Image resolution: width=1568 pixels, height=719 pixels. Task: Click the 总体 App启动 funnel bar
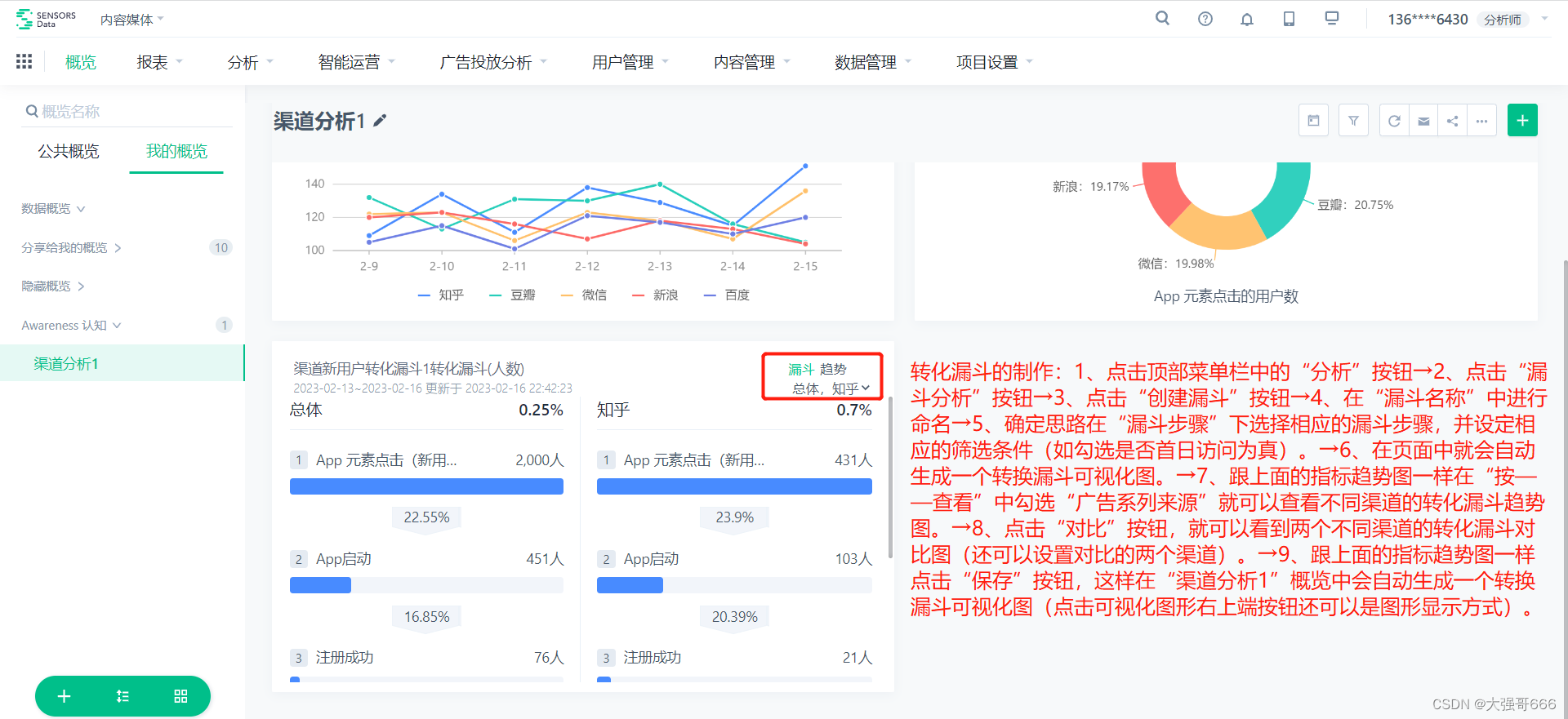pos(320,585)
